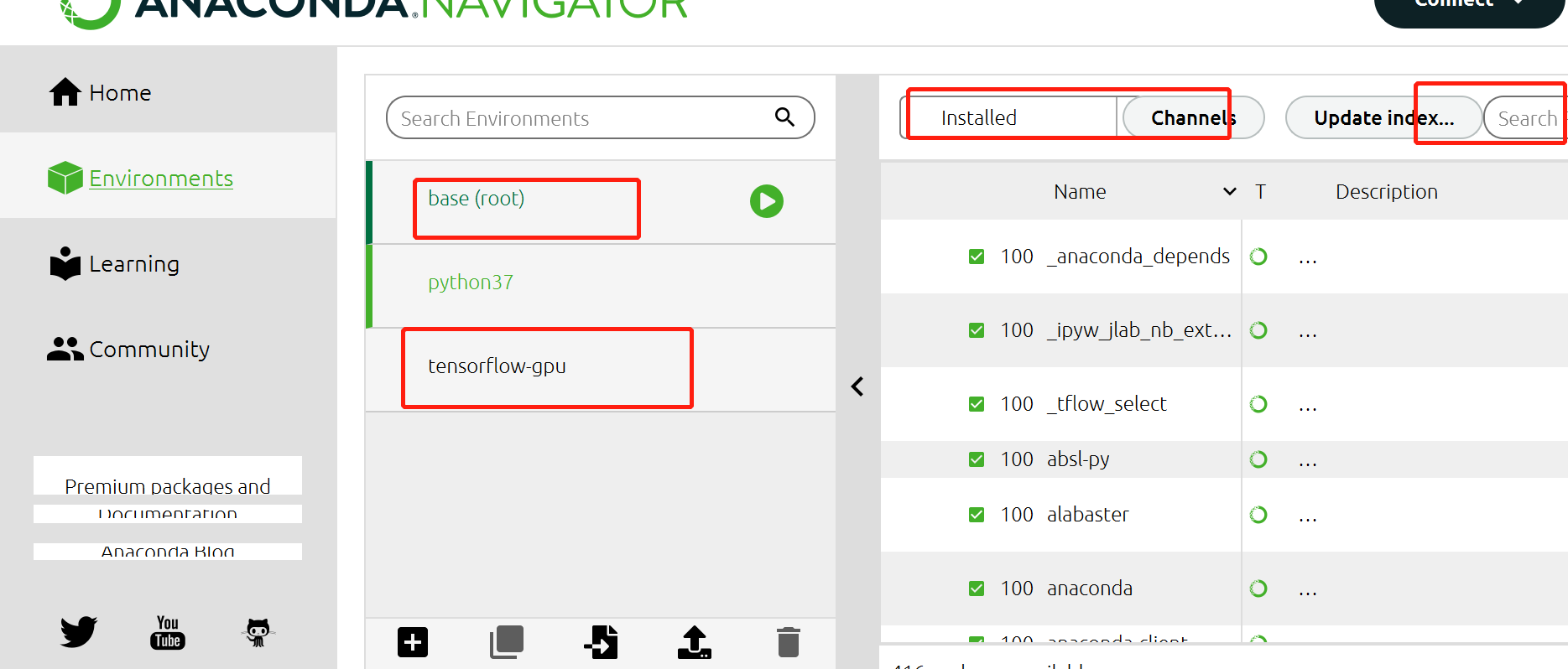
Task: Click the upload backup environment icon
Action: click(x=695, y=642)
